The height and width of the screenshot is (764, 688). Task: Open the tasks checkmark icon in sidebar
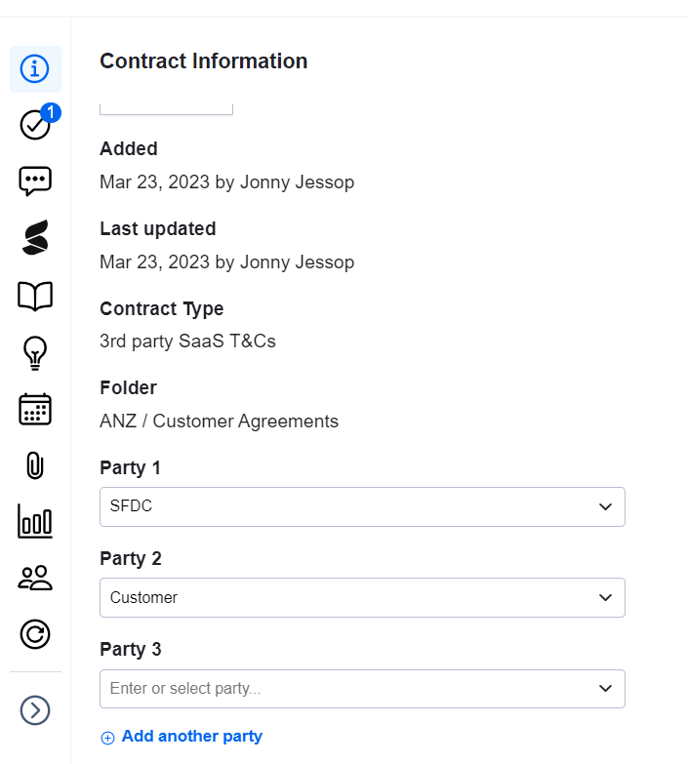[x=35, y=126]
